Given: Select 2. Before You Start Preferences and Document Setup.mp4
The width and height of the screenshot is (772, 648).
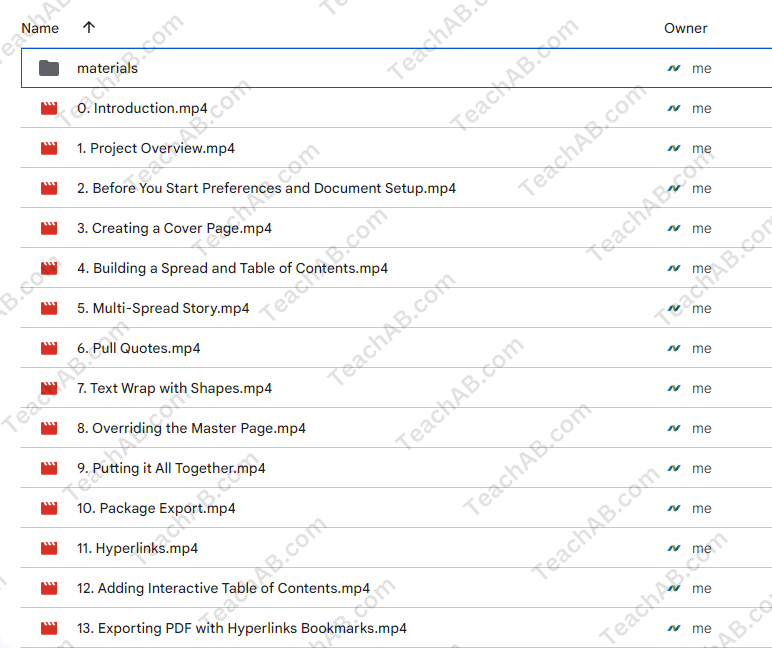Looking at the screenshot, I should tap(266, 188).
